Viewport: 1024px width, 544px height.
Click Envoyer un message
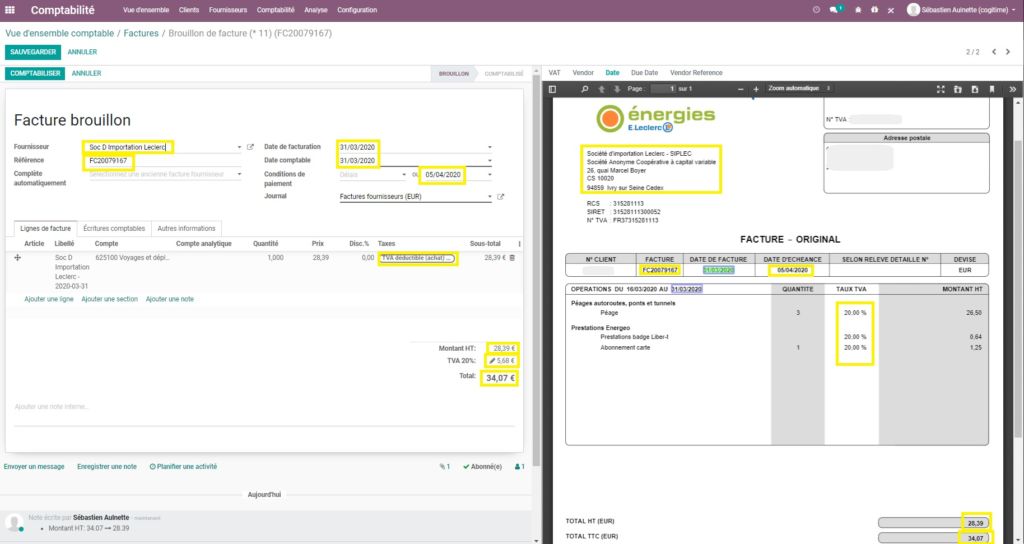click(34, 467)
